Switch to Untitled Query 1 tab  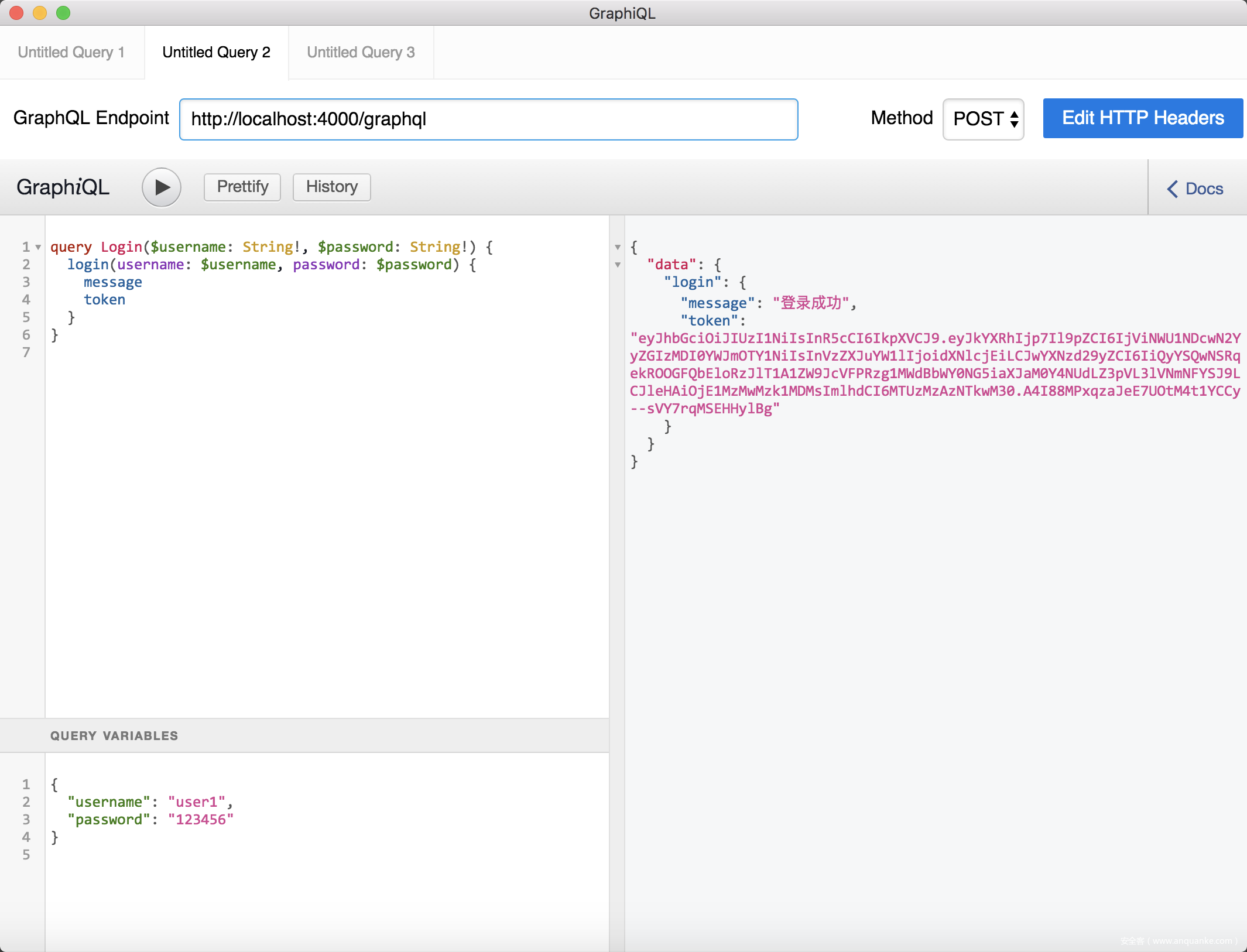coord(71,52)
